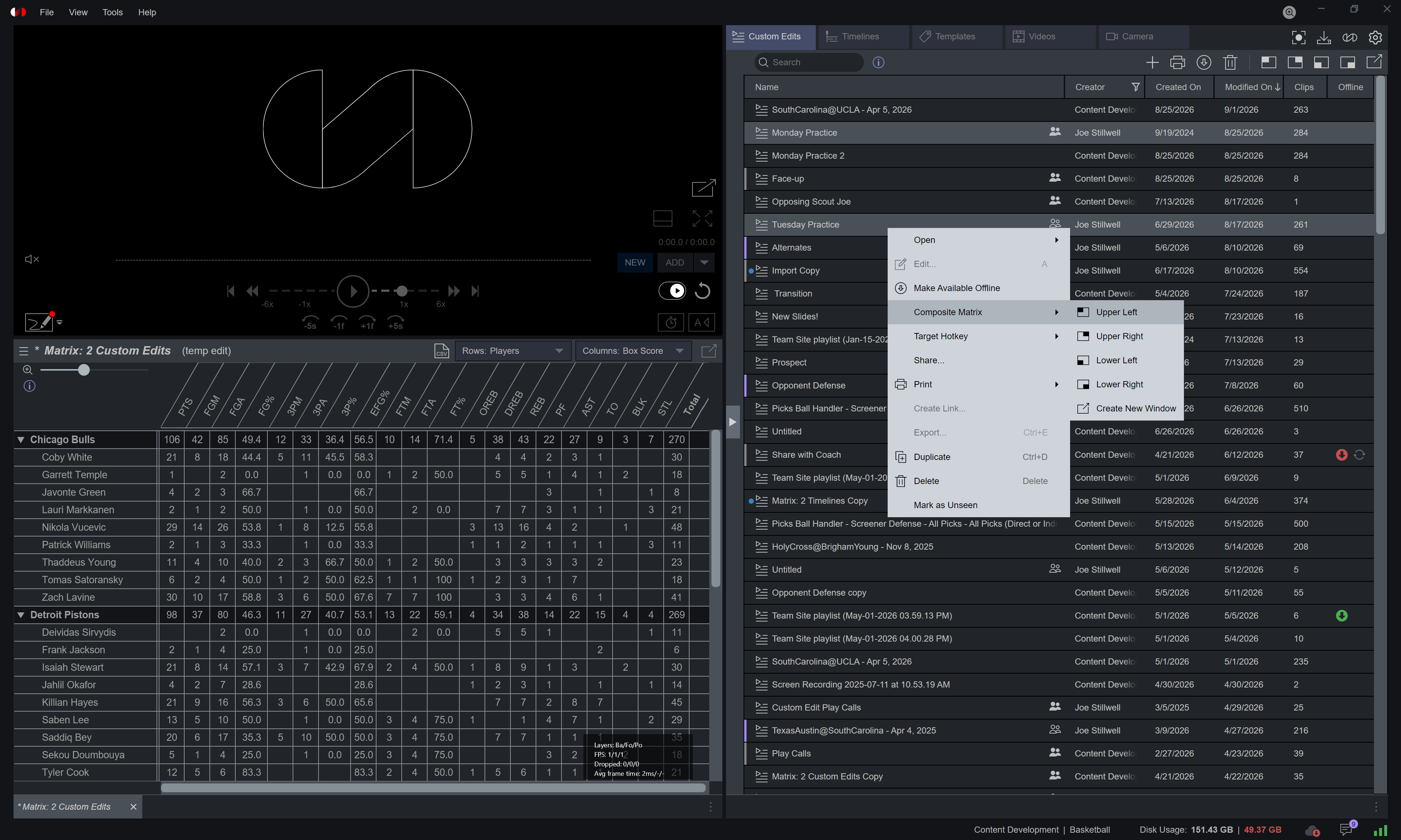Click the matrix zoom slider handle

(x=84, y=370)
